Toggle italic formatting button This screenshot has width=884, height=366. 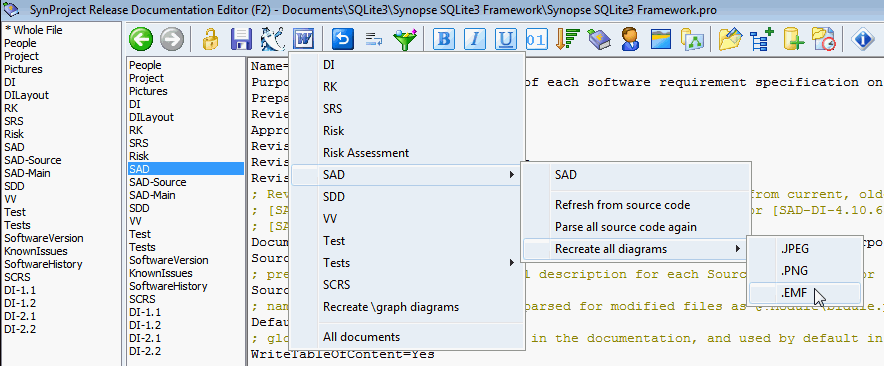click(475, 39)
